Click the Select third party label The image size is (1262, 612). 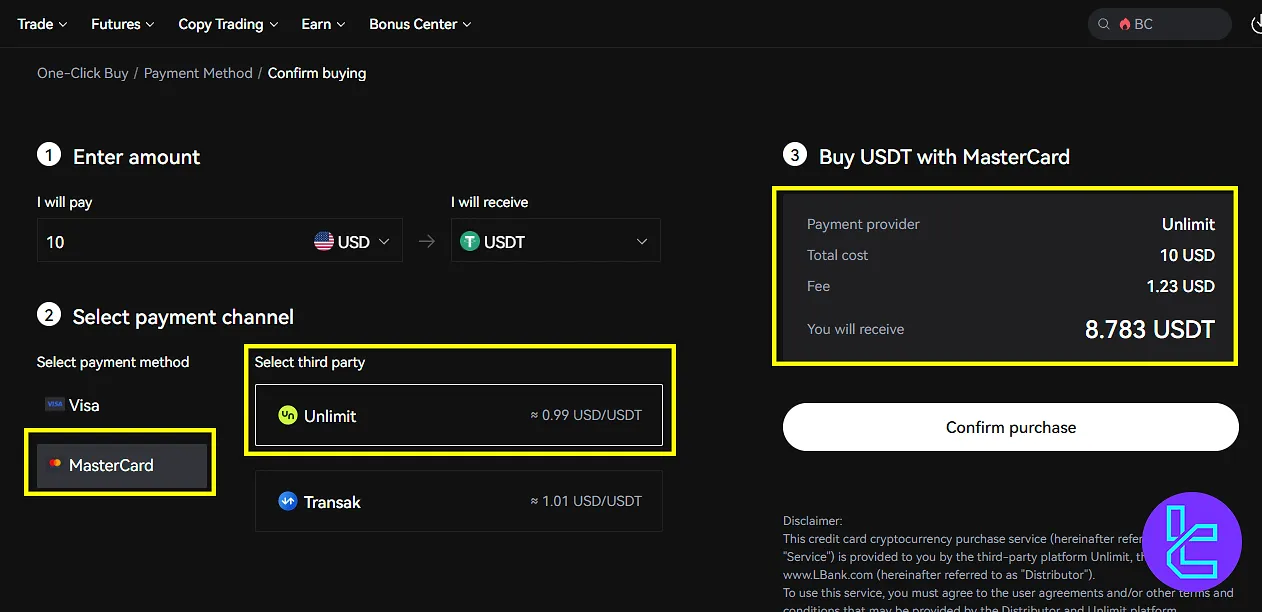(x=310, y=362)
